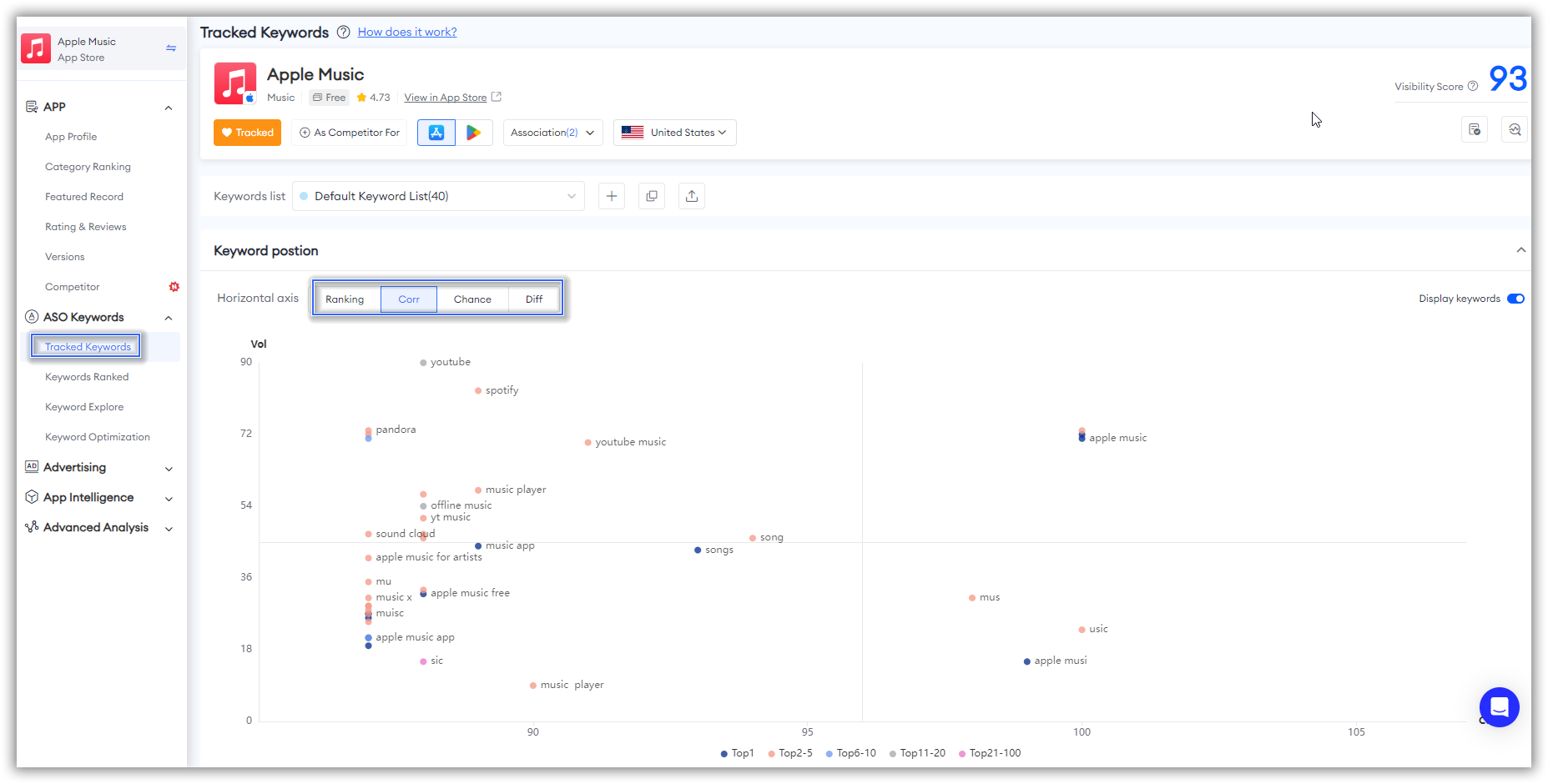Screen dimensions: 1548x784
Task: Open Rating & Reviews in sidebar
Action: pyautogui.click(x=86, y=227)
